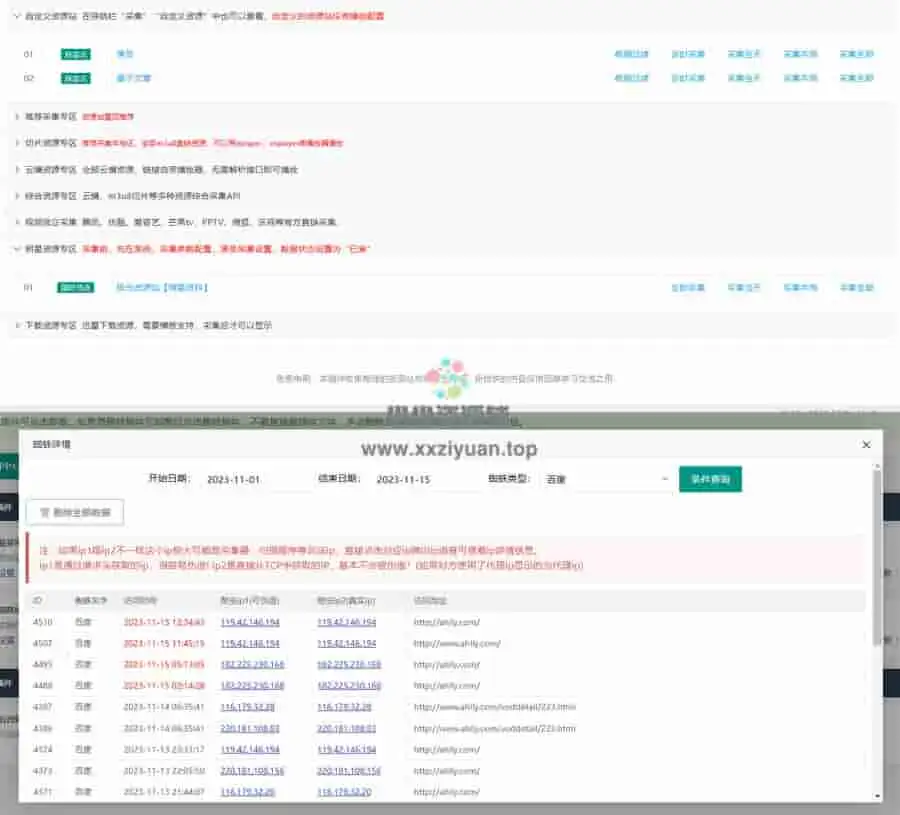The image size is (900, 815).
Task: Click IP 220.181.108.83 in record 4386
Action: coord(252,728)
